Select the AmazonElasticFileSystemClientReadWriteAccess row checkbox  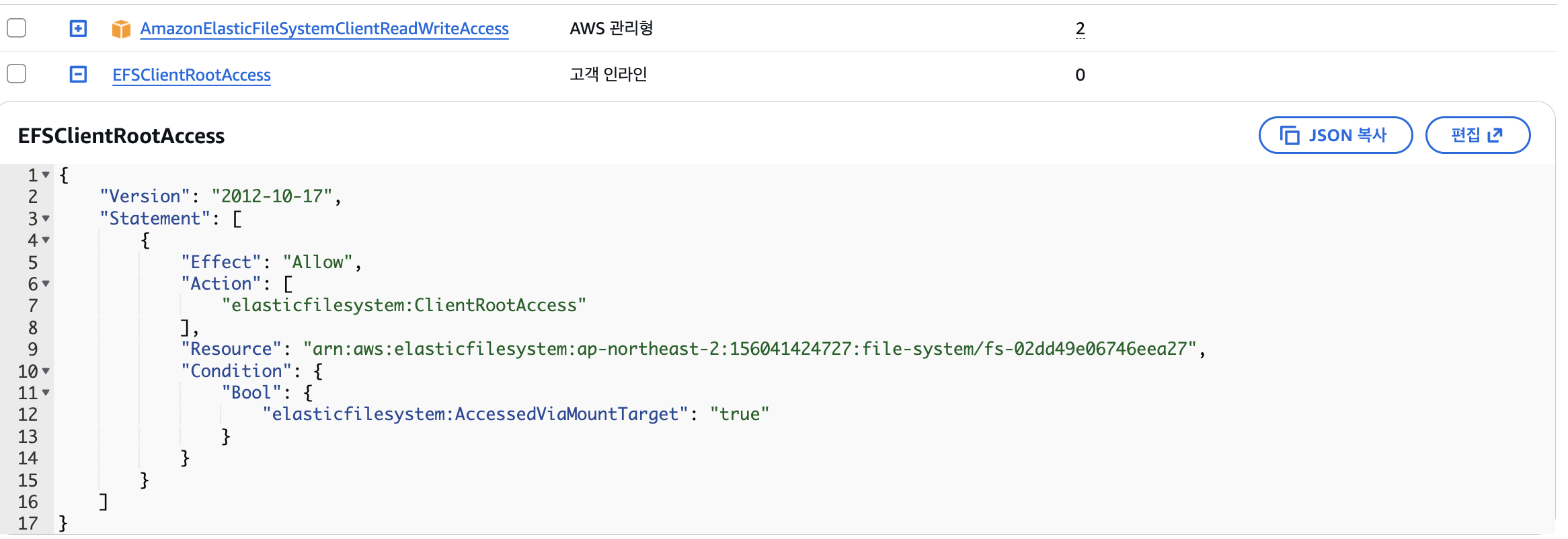(x=16, y=28)
